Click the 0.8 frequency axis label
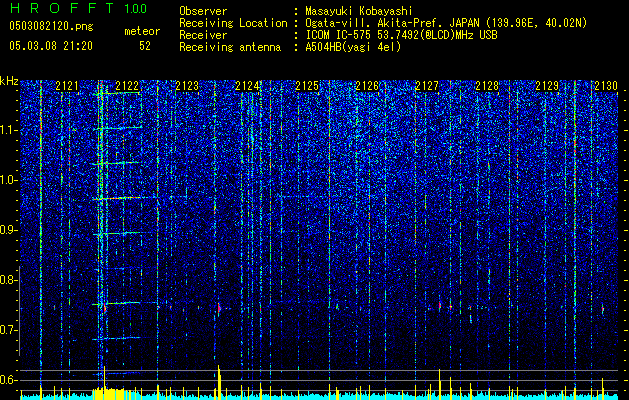Viewport: 629px width, 400px height. [x=9, y=280]
